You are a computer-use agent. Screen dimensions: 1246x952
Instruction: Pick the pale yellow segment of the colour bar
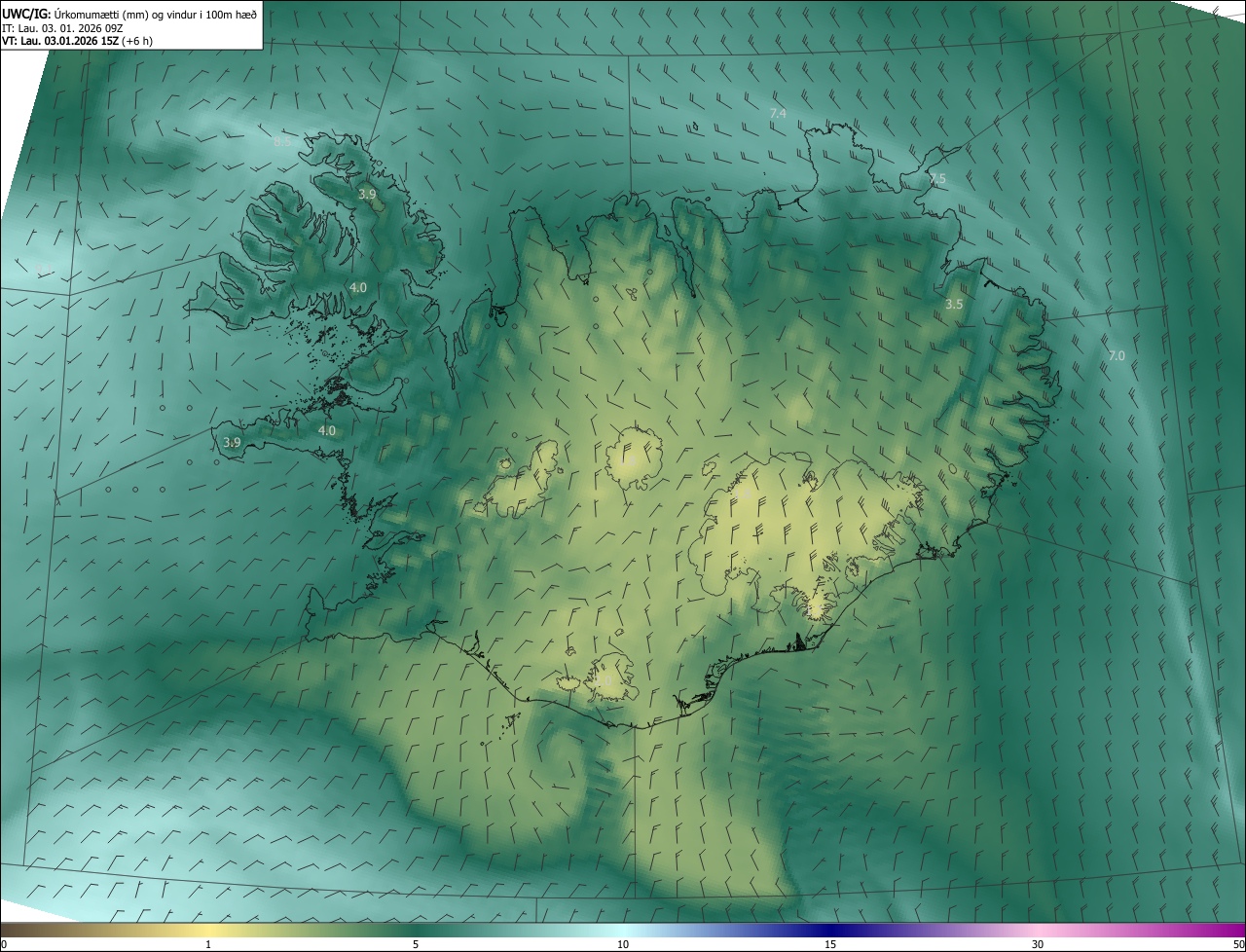(209, 931)
